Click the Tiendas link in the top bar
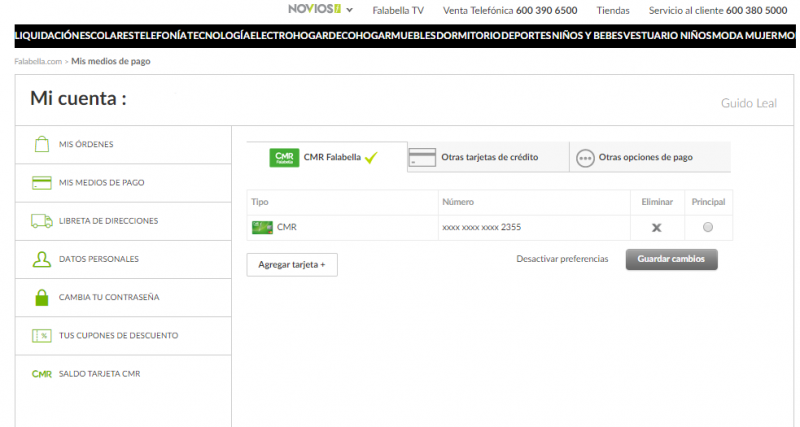 point(612,10)
